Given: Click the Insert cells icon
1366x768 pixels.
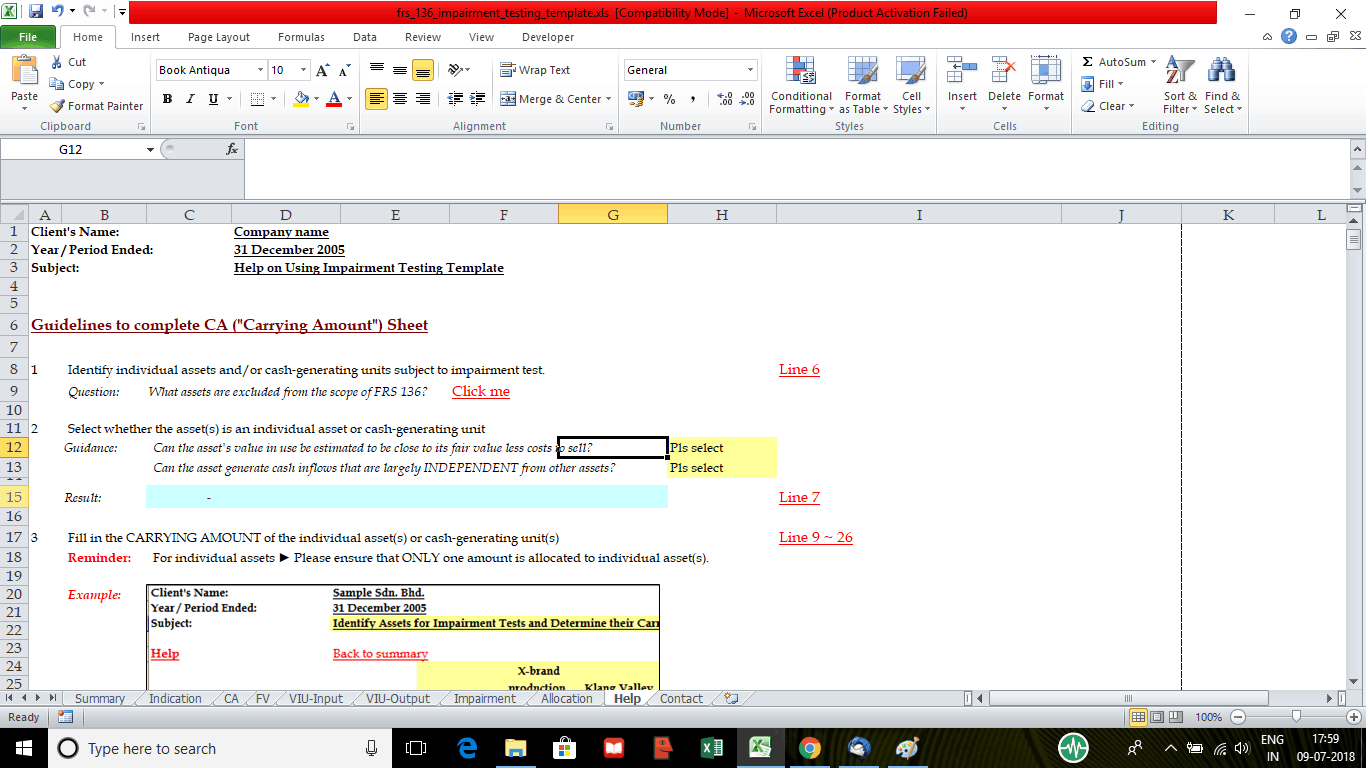Looking at the screenshot, I should click(x=962, y=71).
